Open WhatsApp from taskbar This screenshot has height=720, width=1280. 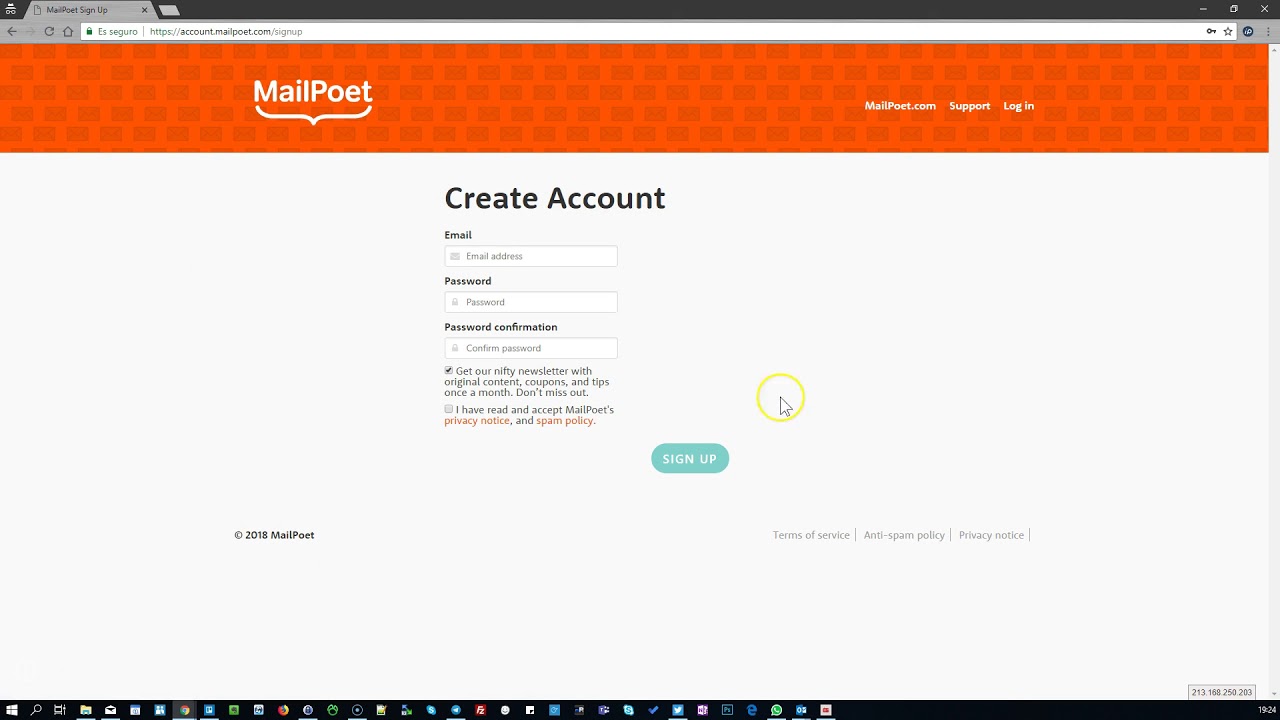pos(776,710)
